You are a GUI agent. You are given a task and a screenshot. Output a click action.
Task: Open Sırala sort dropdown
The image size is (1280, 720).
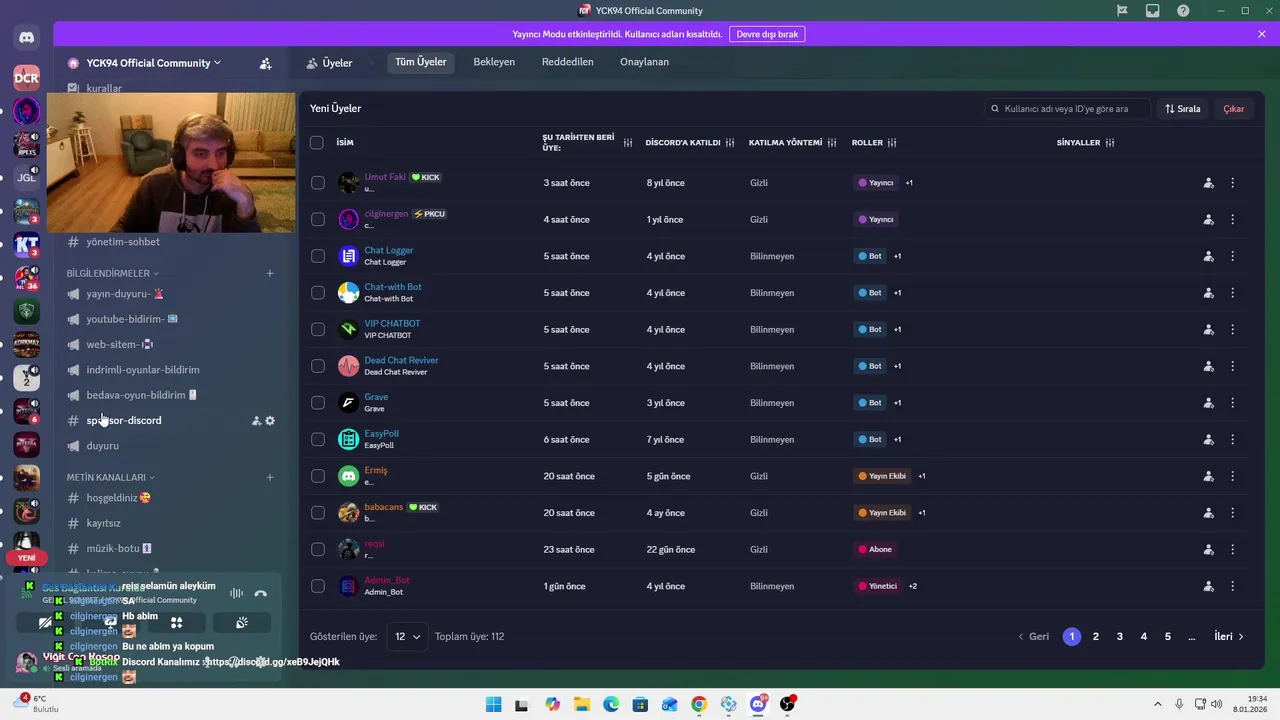[x=1182, y=109]
